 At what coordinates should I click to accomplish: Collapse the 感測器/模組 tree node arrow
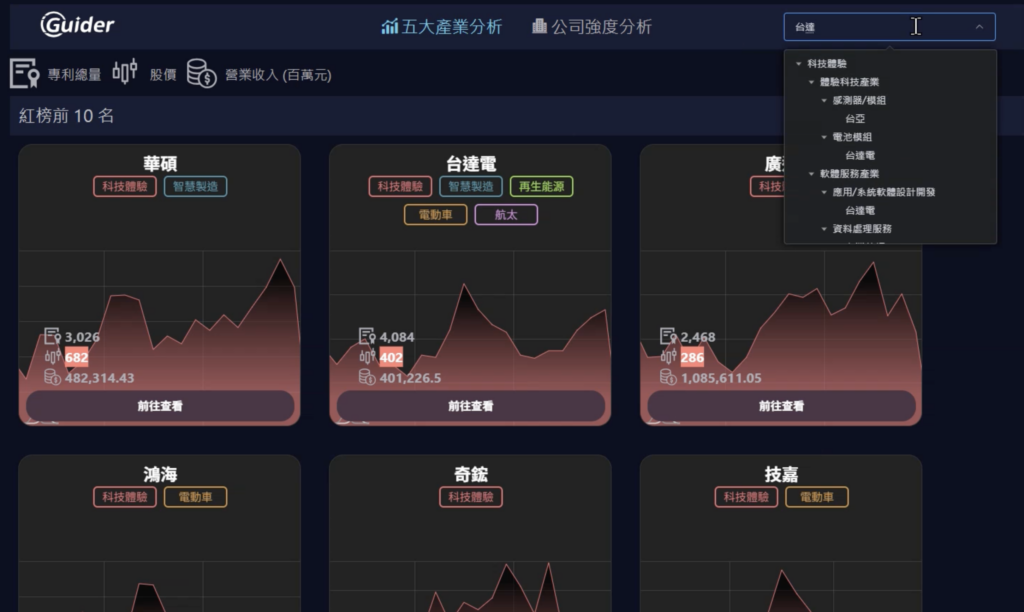824,100
